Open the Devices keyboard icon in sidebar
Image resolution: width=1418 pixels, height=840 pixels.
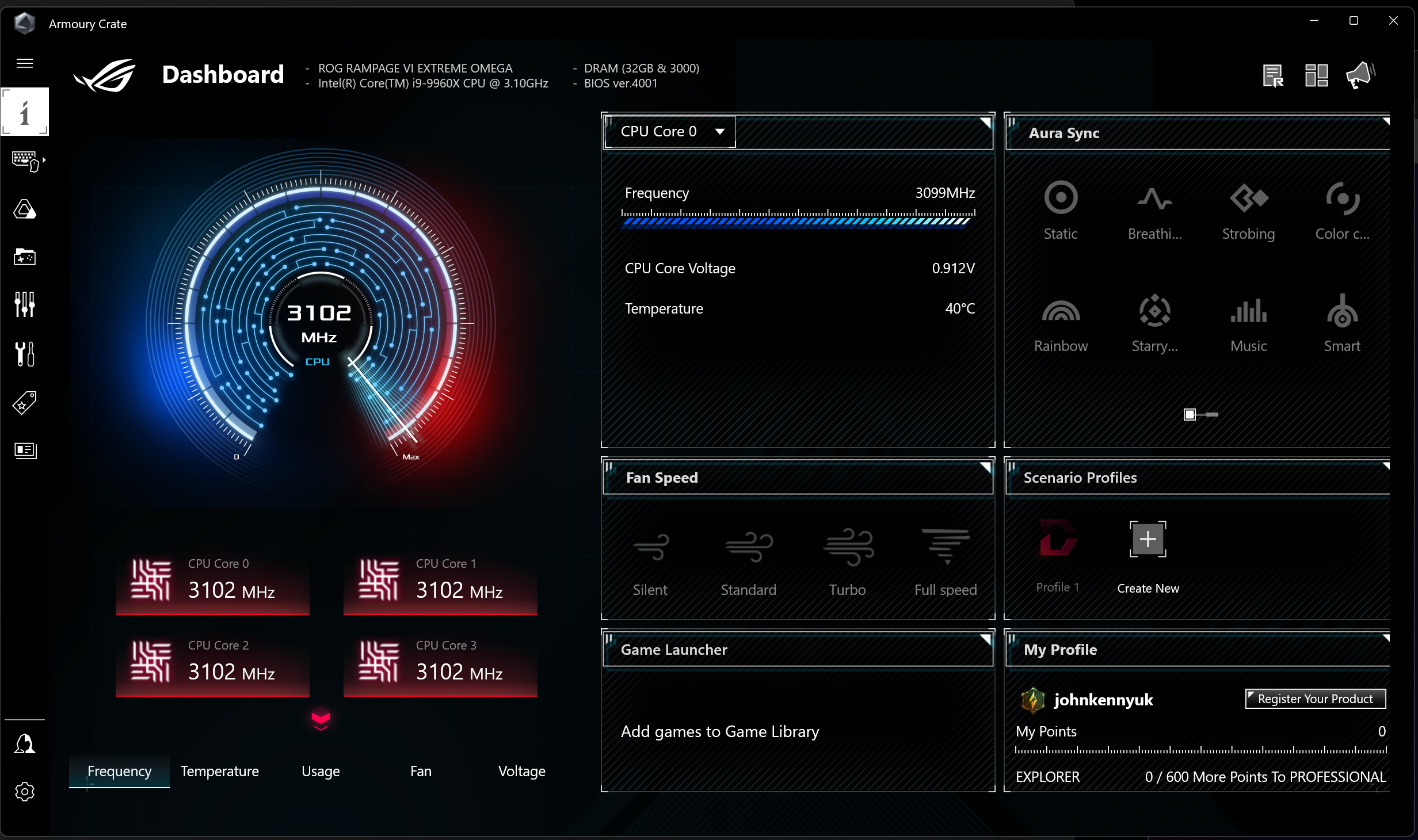point(25,161)
